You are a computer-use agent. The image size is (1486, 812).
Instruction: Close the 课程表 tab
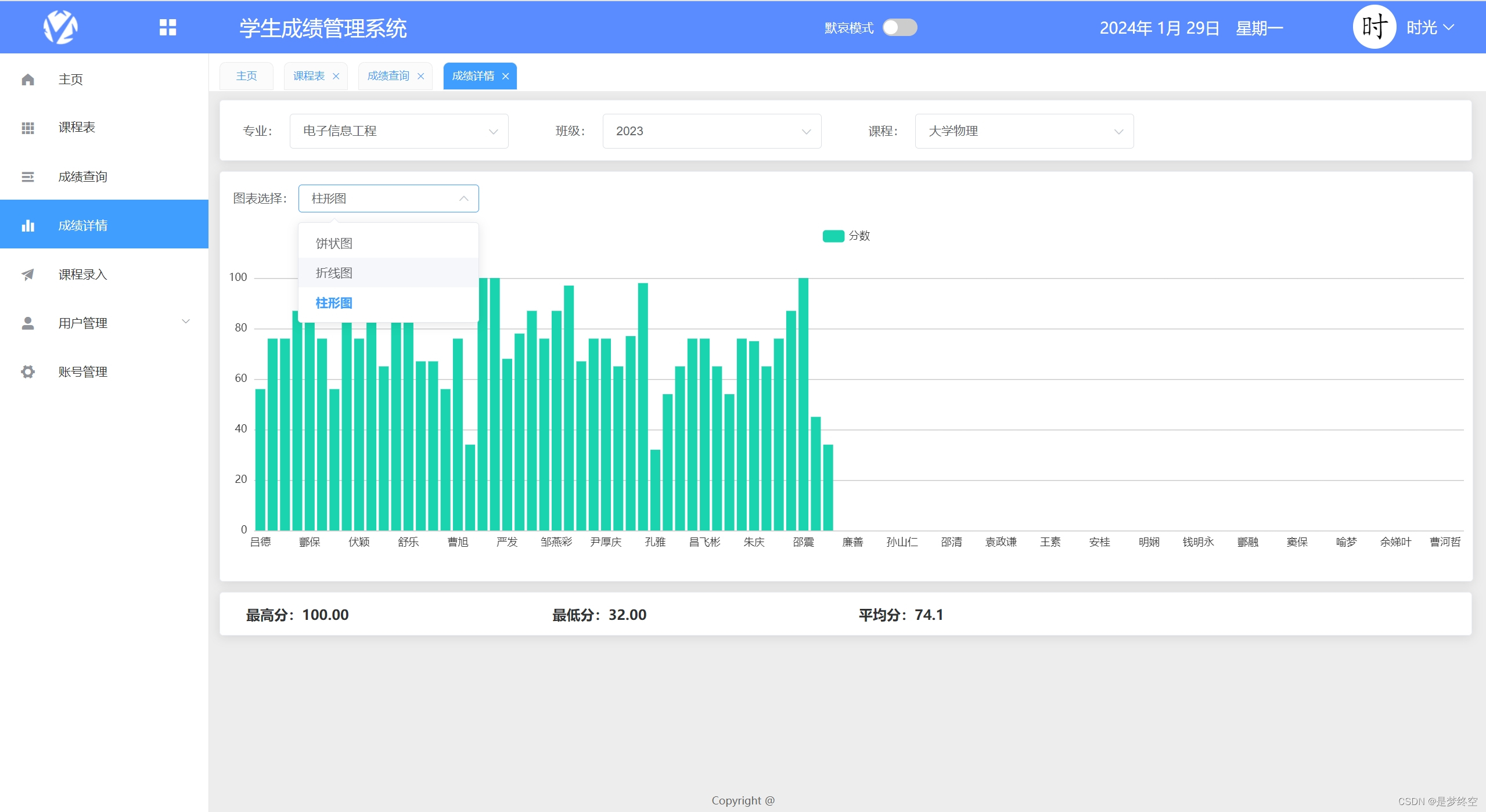(336, 76)
